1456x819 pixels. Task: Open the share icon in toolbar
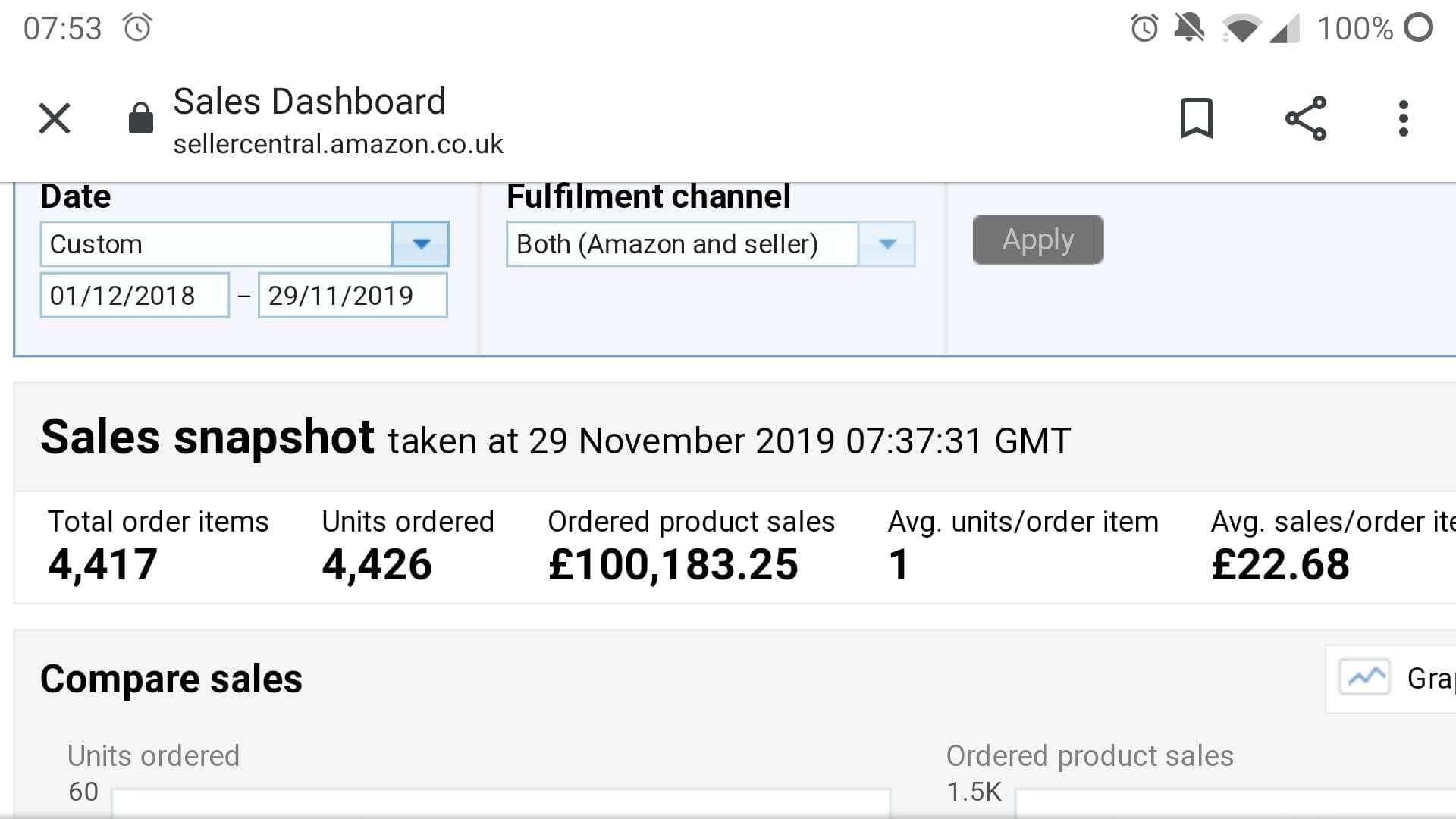tap(1306, 118)
